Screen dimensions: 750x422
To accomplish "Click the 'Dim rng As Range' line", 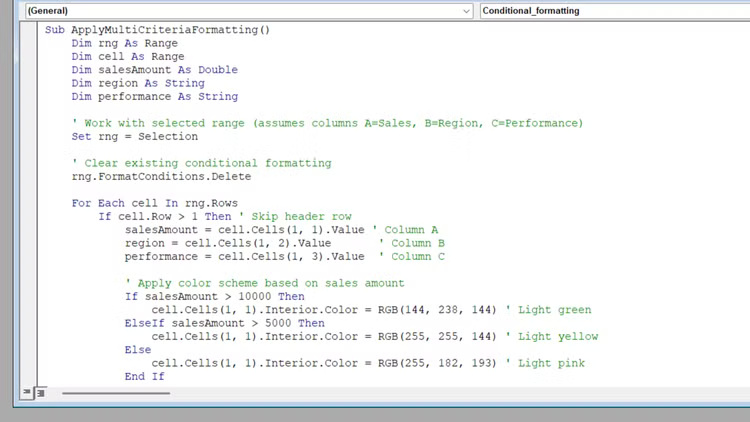I will pos(124,43).
